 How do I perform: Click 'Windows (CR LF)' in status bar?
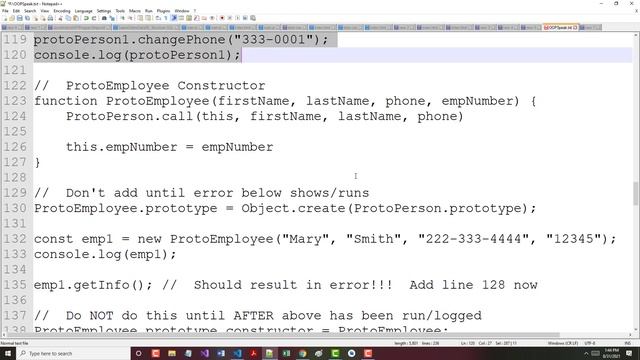563,343
